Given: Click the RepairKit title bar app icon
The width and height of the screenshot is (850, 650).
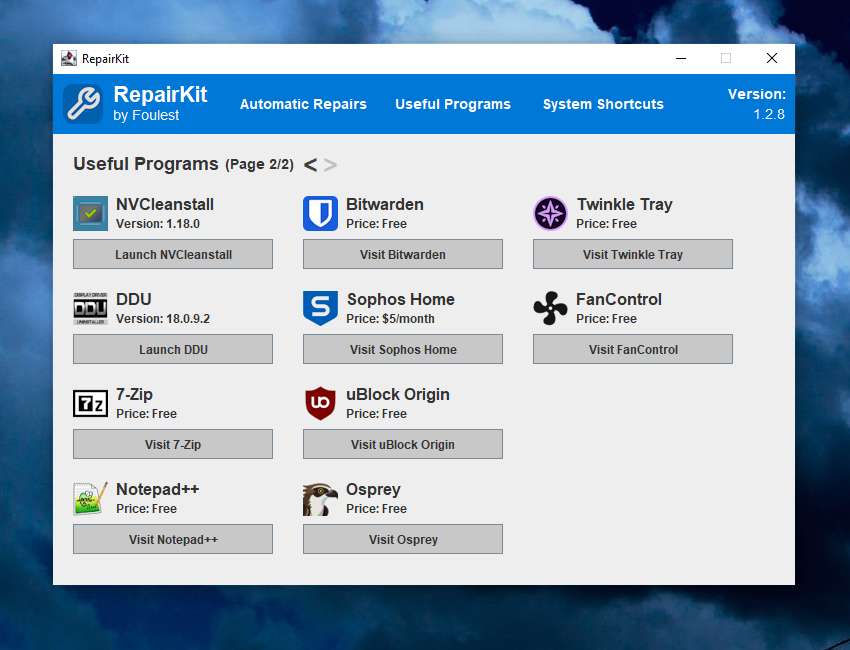Looking at the screenshot, I should [69, 59].
